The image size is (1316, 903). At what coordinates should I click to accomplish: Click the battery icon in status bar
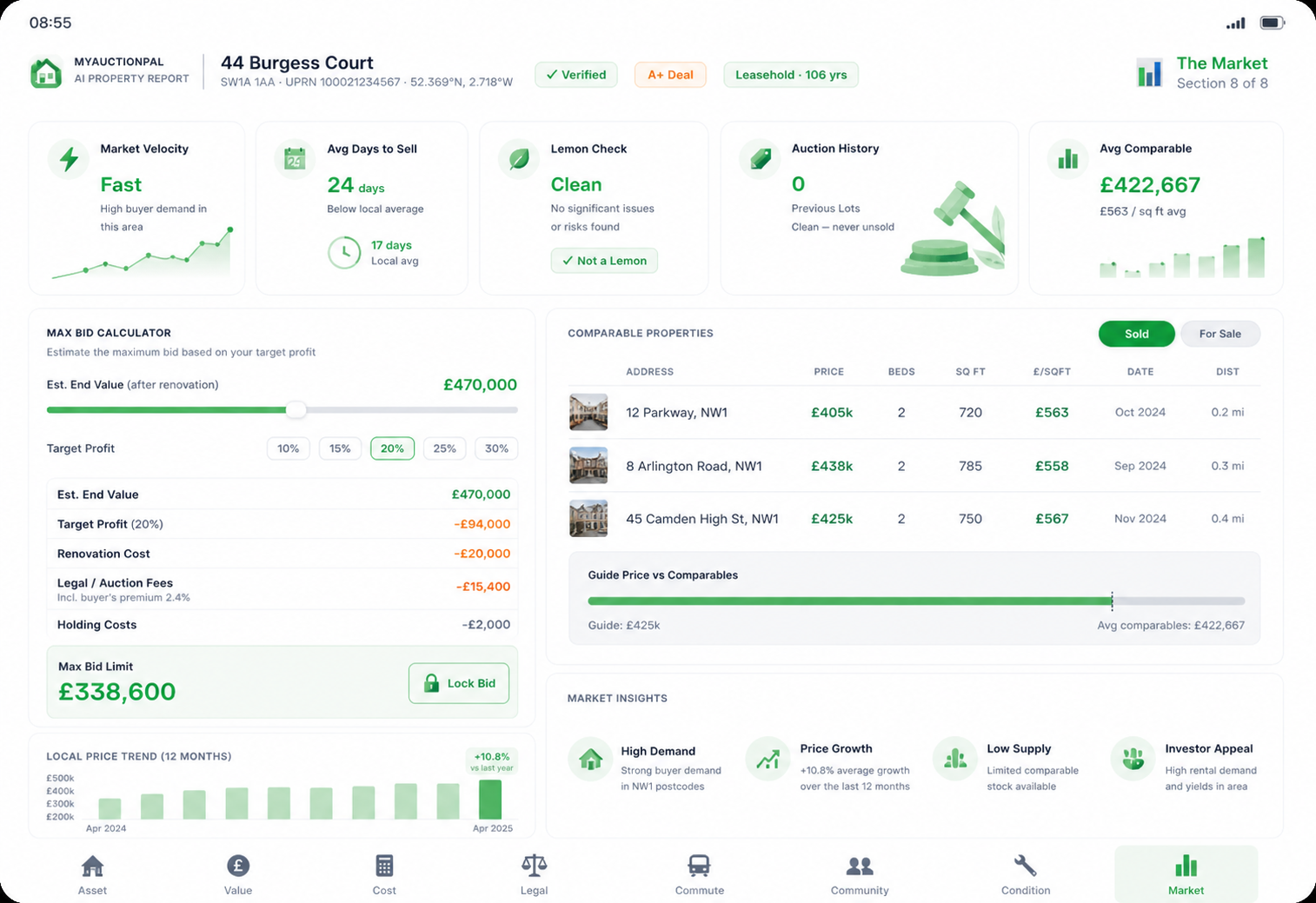pos(1273,23)
